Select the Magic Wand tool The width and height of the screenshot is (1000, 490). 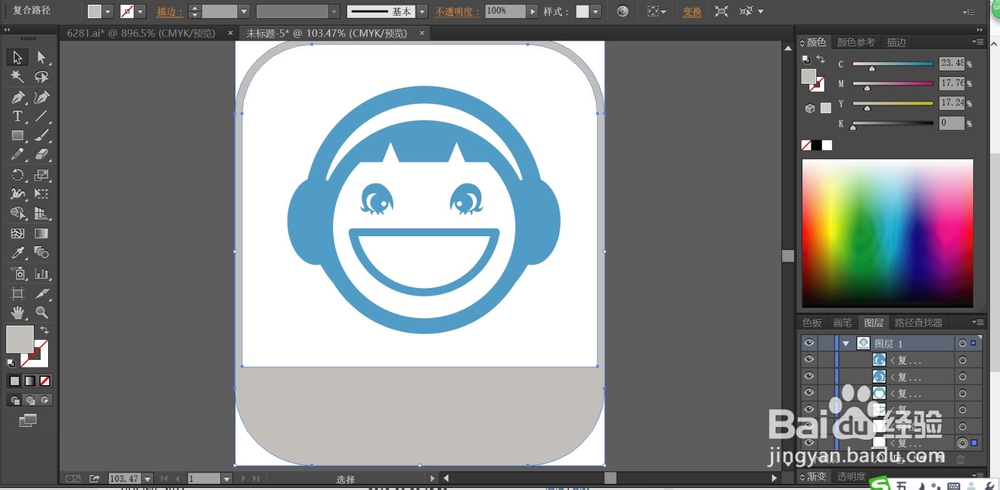17,77
